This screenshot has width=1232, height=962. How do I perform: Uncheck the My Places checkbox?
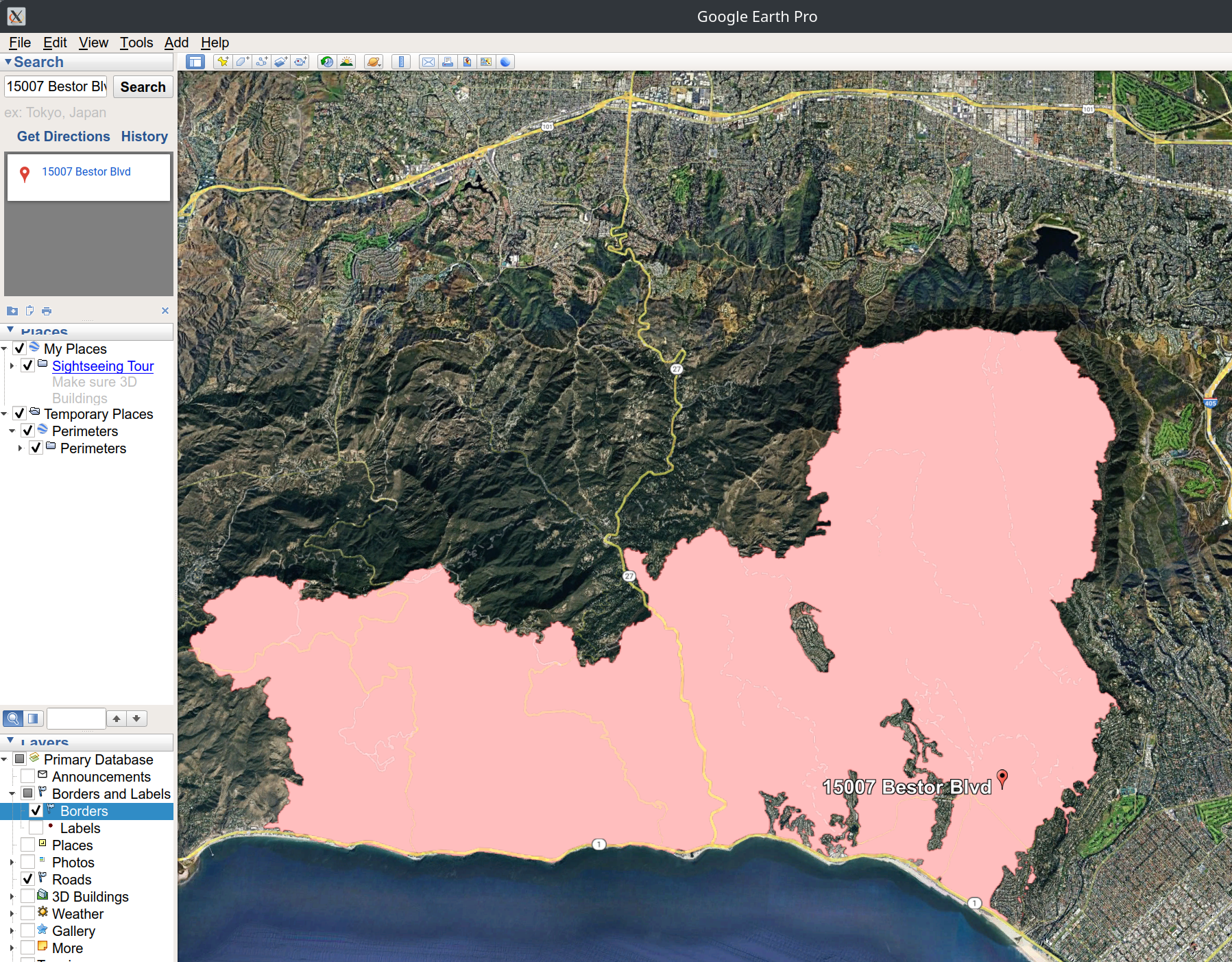(20, 348)
